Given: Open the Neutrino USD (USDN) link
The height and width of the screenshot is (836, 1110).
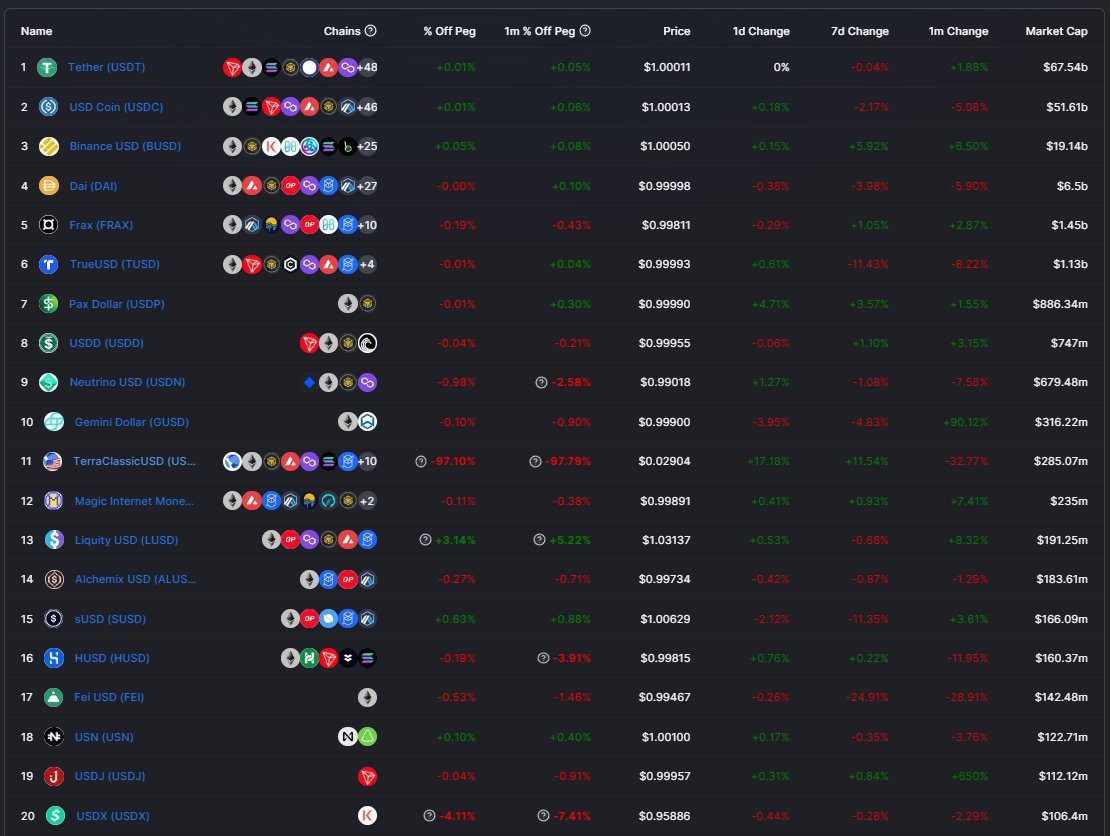Looking at the screenshot, I should point(127,382).
